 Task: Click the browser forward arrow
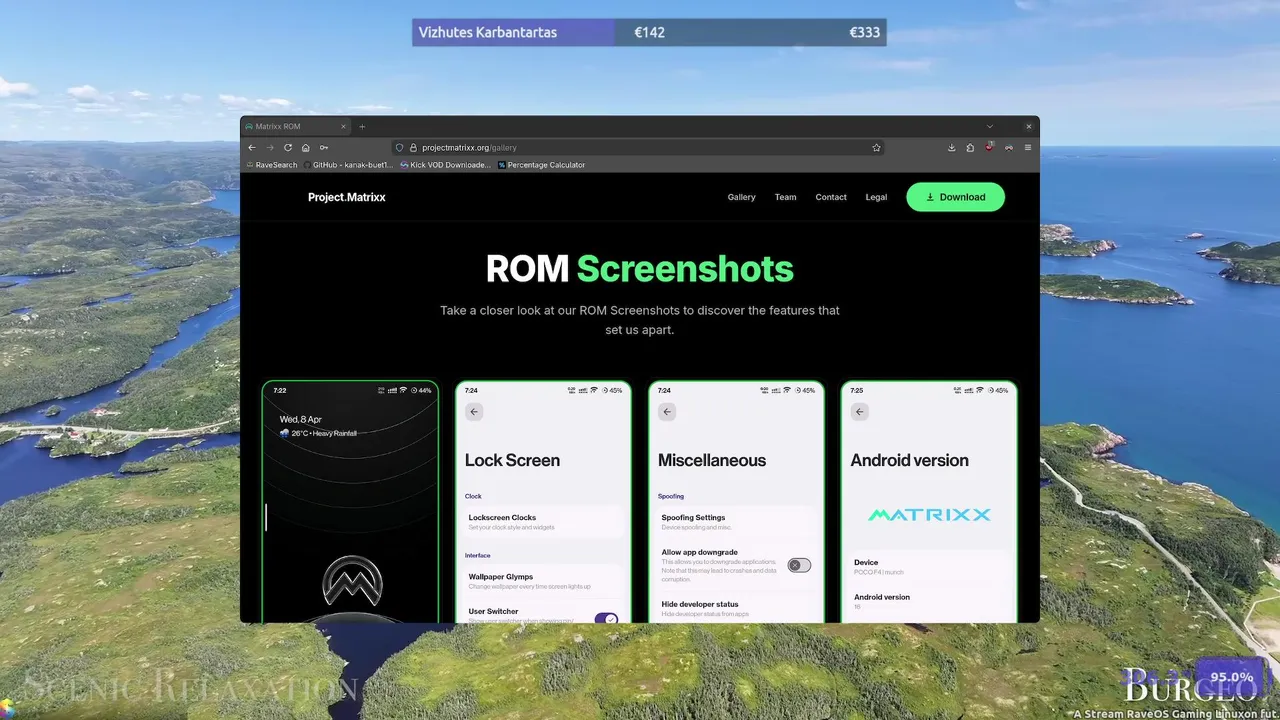pos(270,147)
